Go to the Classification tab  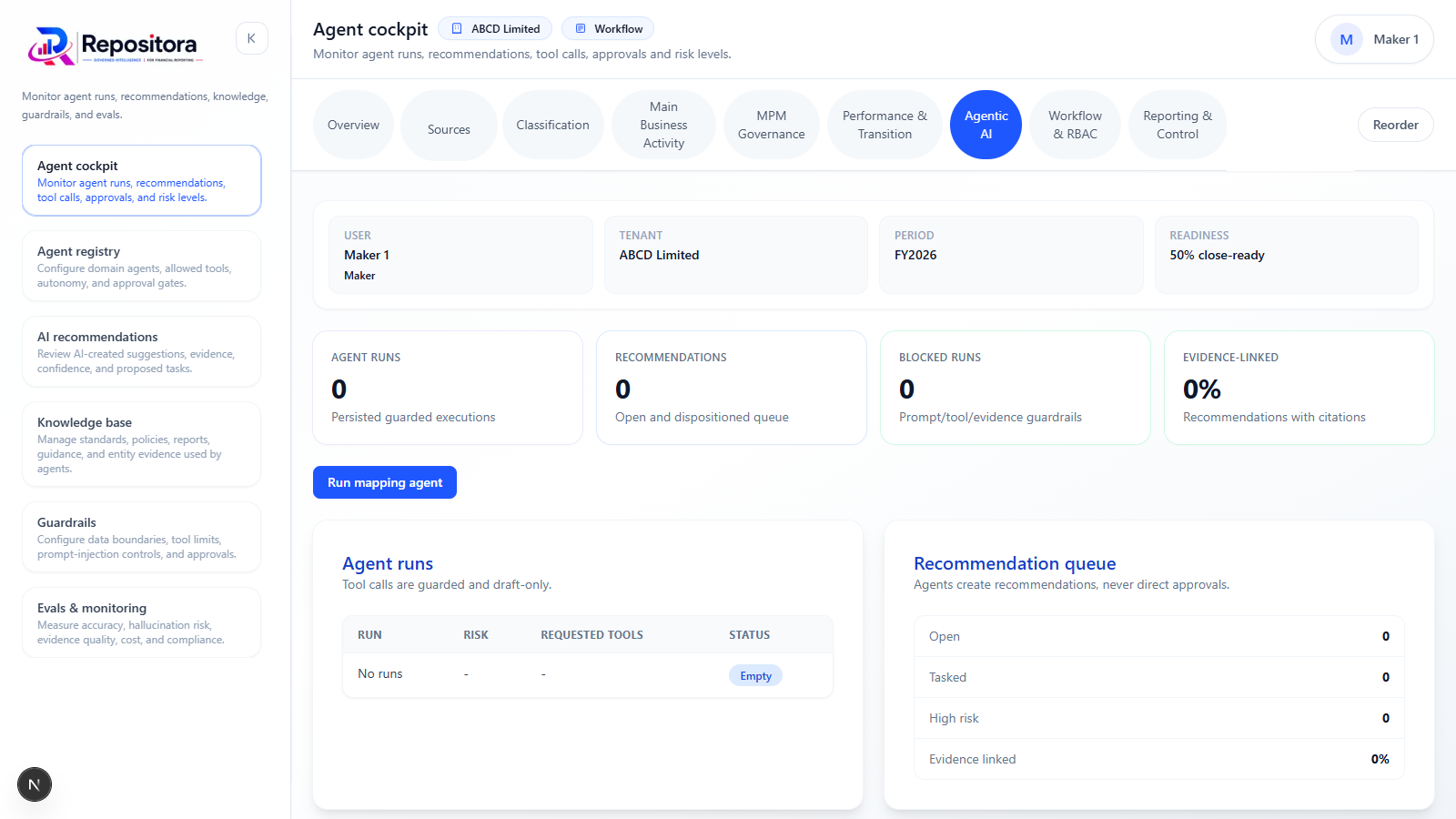(552, 125)
